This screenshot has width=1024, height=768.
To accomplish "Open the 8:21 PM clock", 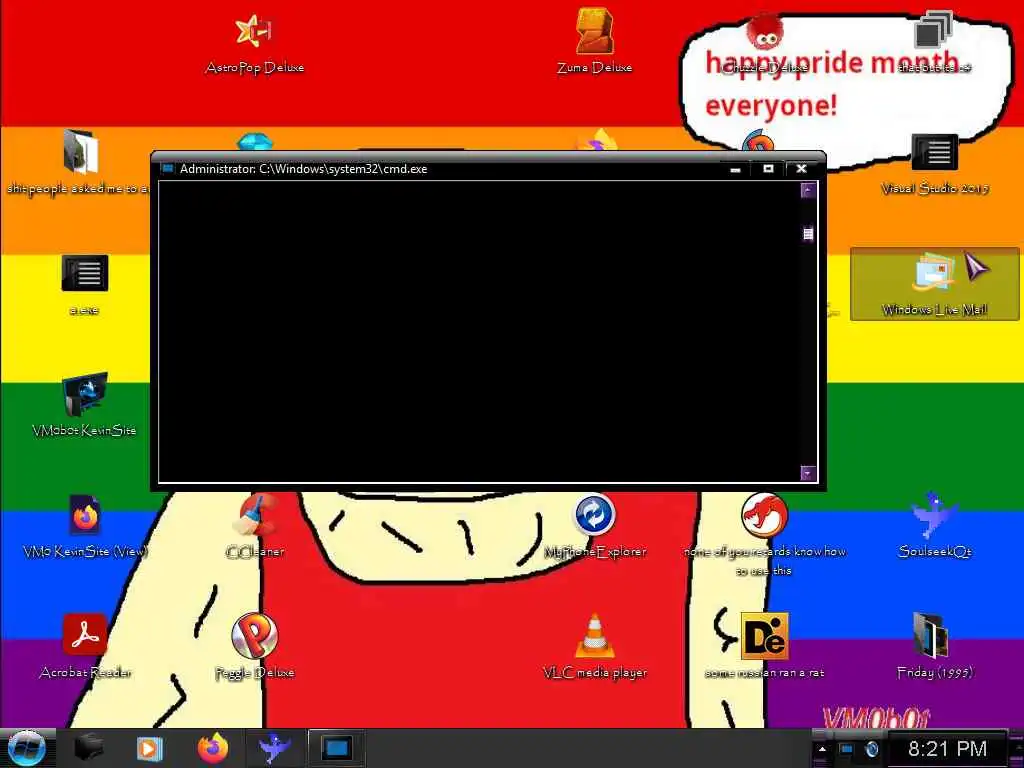I will (x=947, y=748).
